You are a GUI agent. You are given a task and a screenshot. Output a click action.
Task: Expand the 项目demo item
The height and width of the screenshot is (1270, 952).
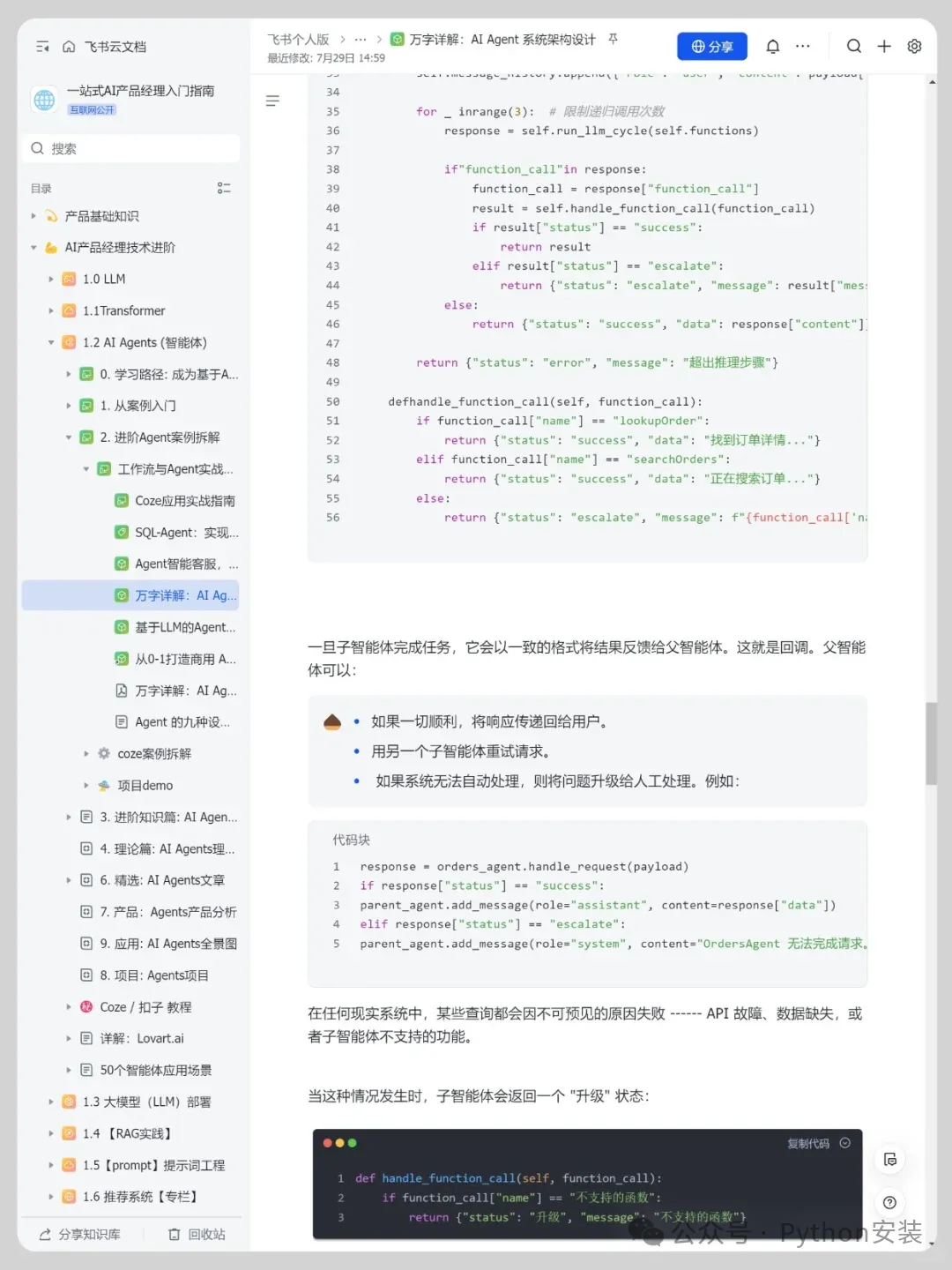[x=86, y=786]
